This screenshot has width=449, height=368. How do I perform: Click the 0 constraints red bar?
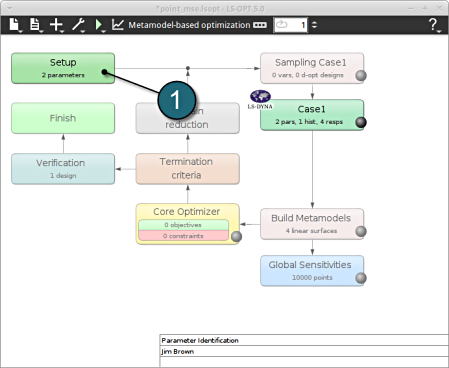pos(183,236)
